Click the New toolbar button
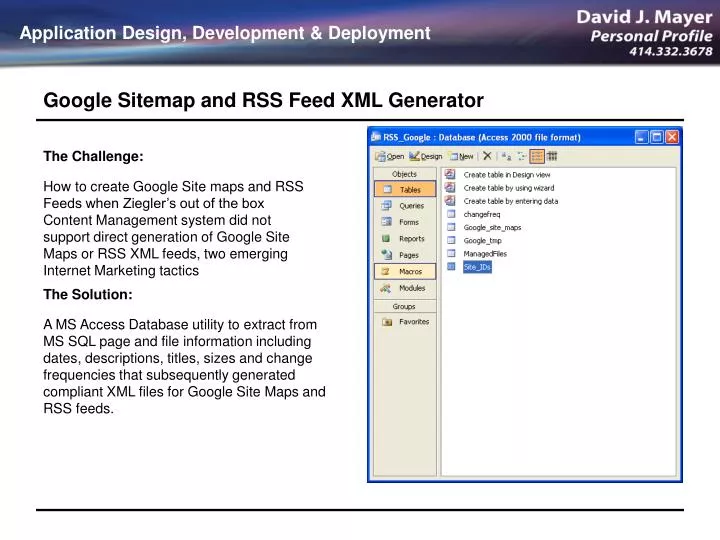This screenshot has height=540, width=720. (462, 156)
